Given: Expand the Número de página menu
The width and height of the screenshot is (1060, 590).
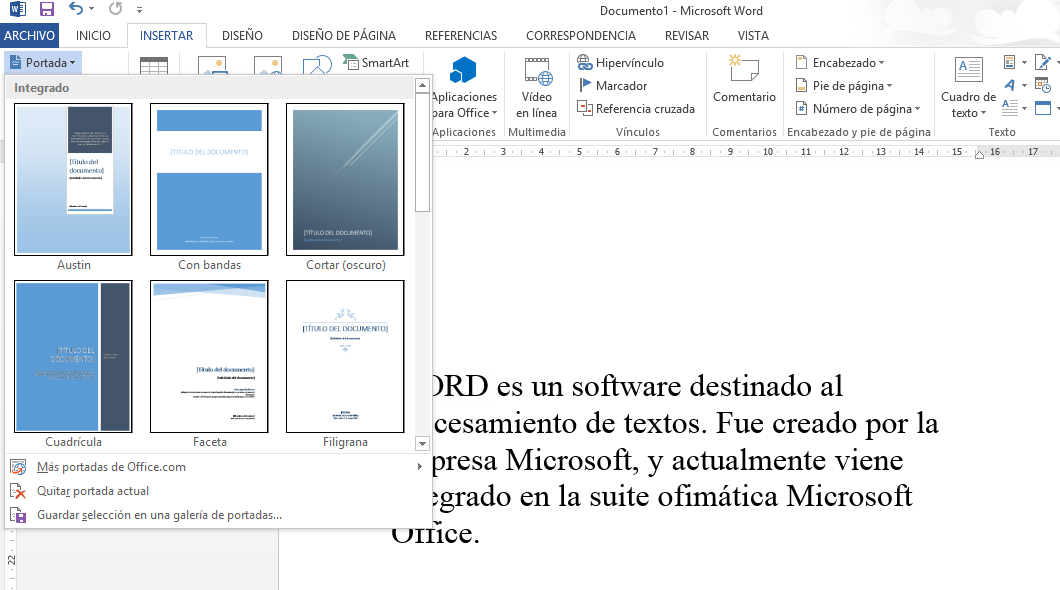Looking at the screenshot, I should (855, 109).
